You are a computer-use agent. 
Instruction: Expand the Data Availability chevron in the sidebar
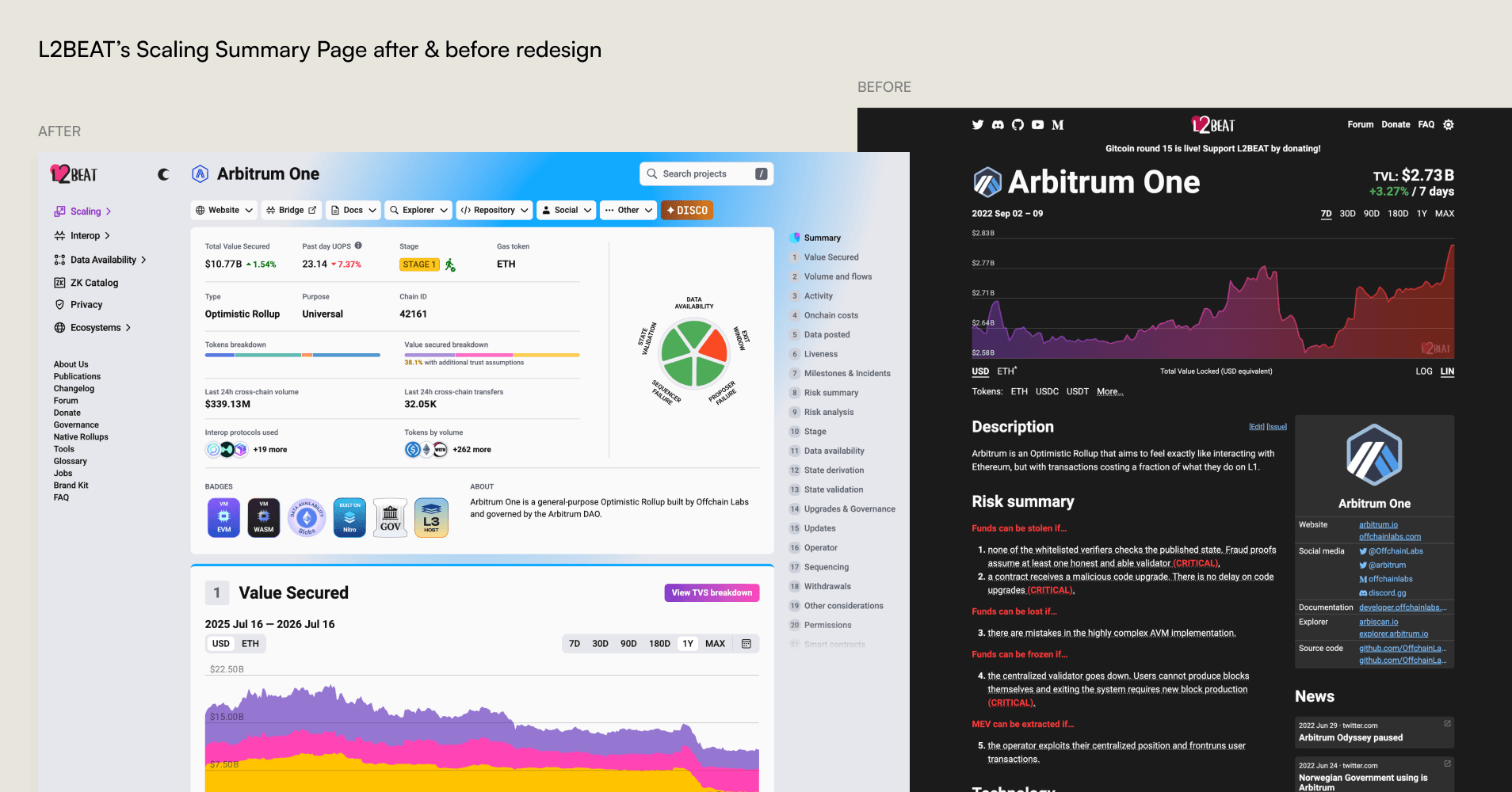coord(143,260)
